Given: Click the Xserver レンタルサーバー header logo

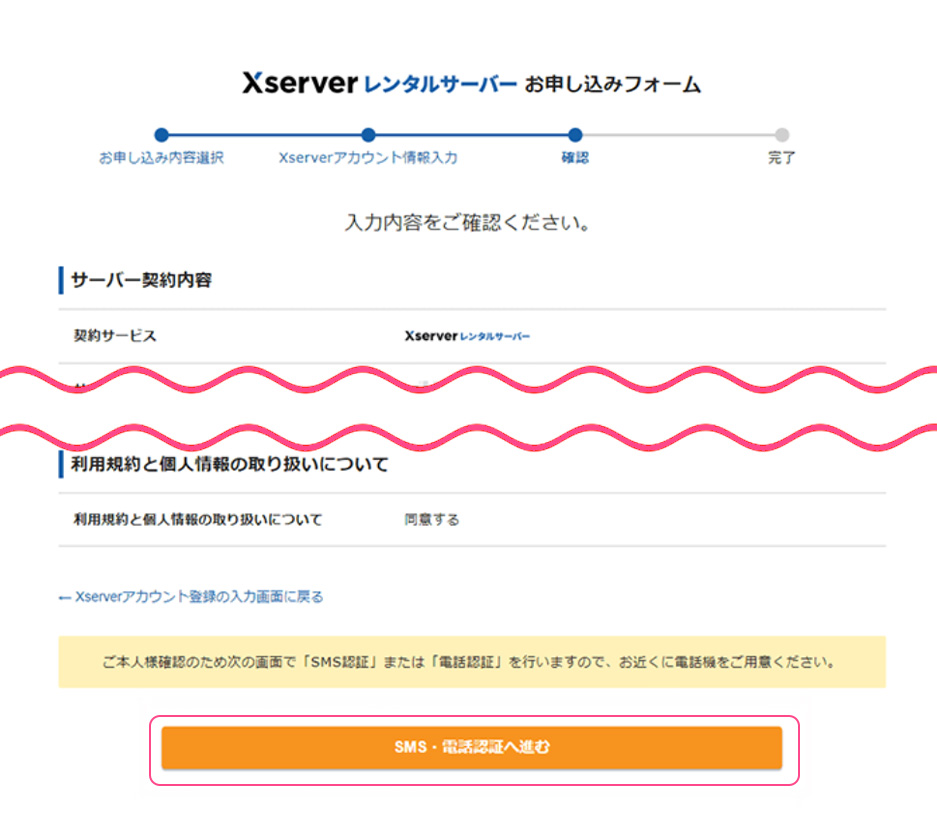Looking at the screenshot, I should click(x=379, y=83).
